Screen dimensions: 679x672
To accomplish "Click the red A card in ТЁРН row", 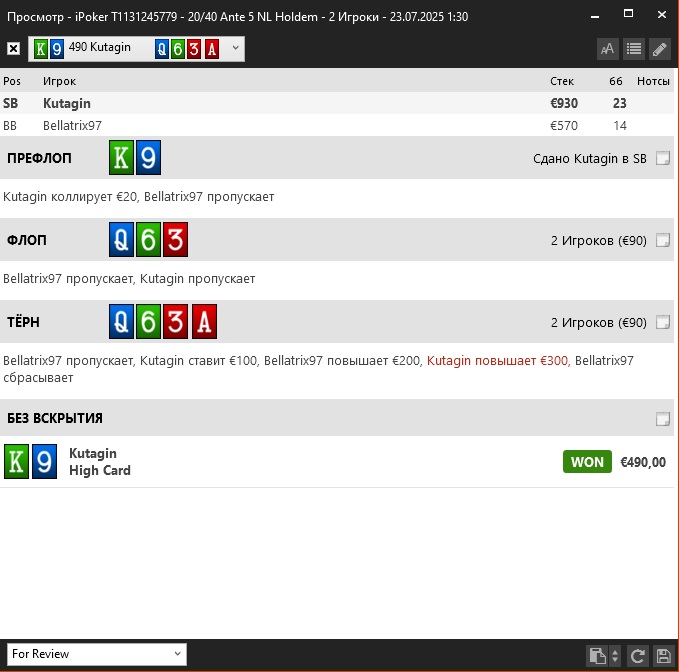I will coord(204,321).
